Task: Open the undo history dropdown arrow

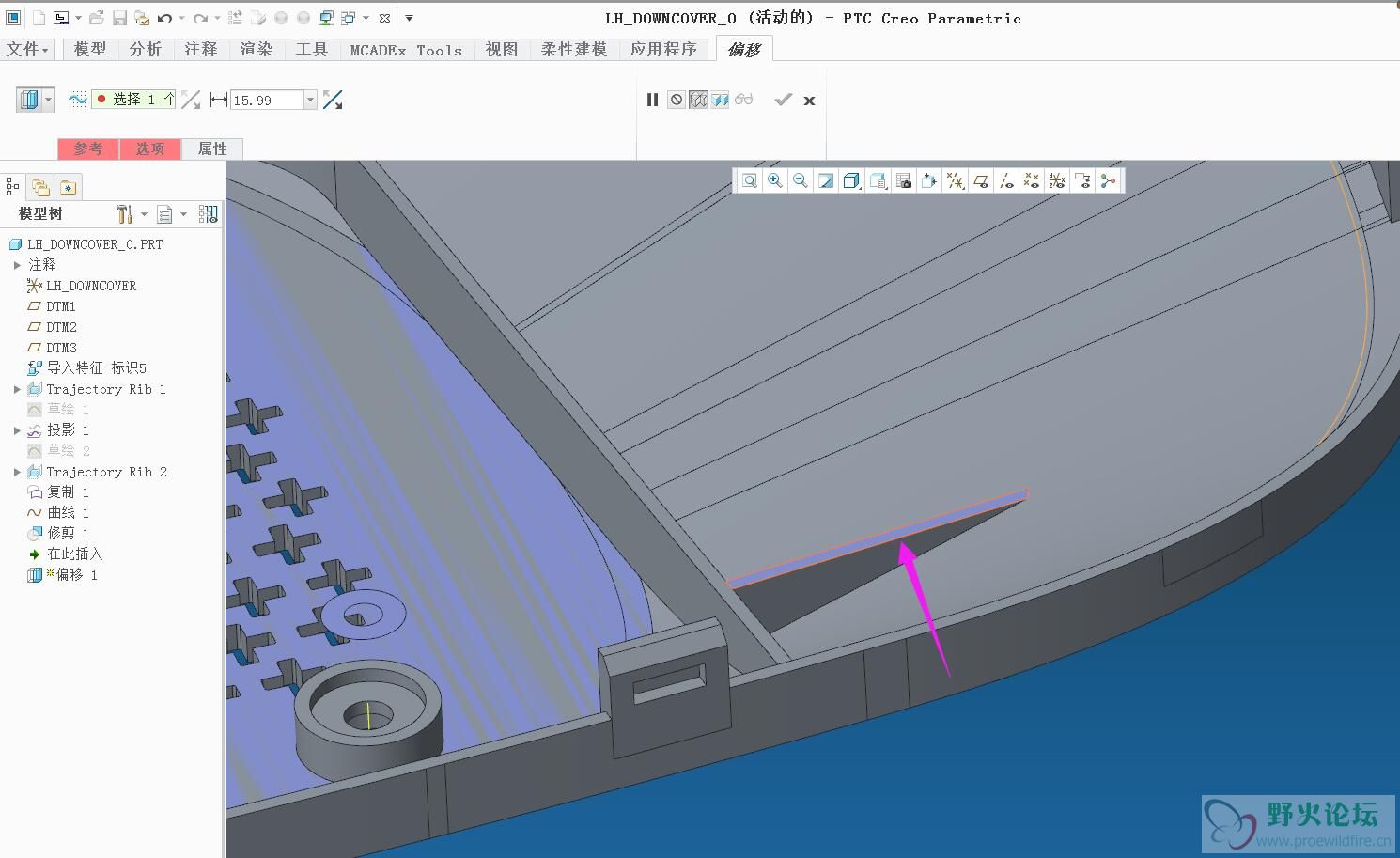Action: pos(182,18)
